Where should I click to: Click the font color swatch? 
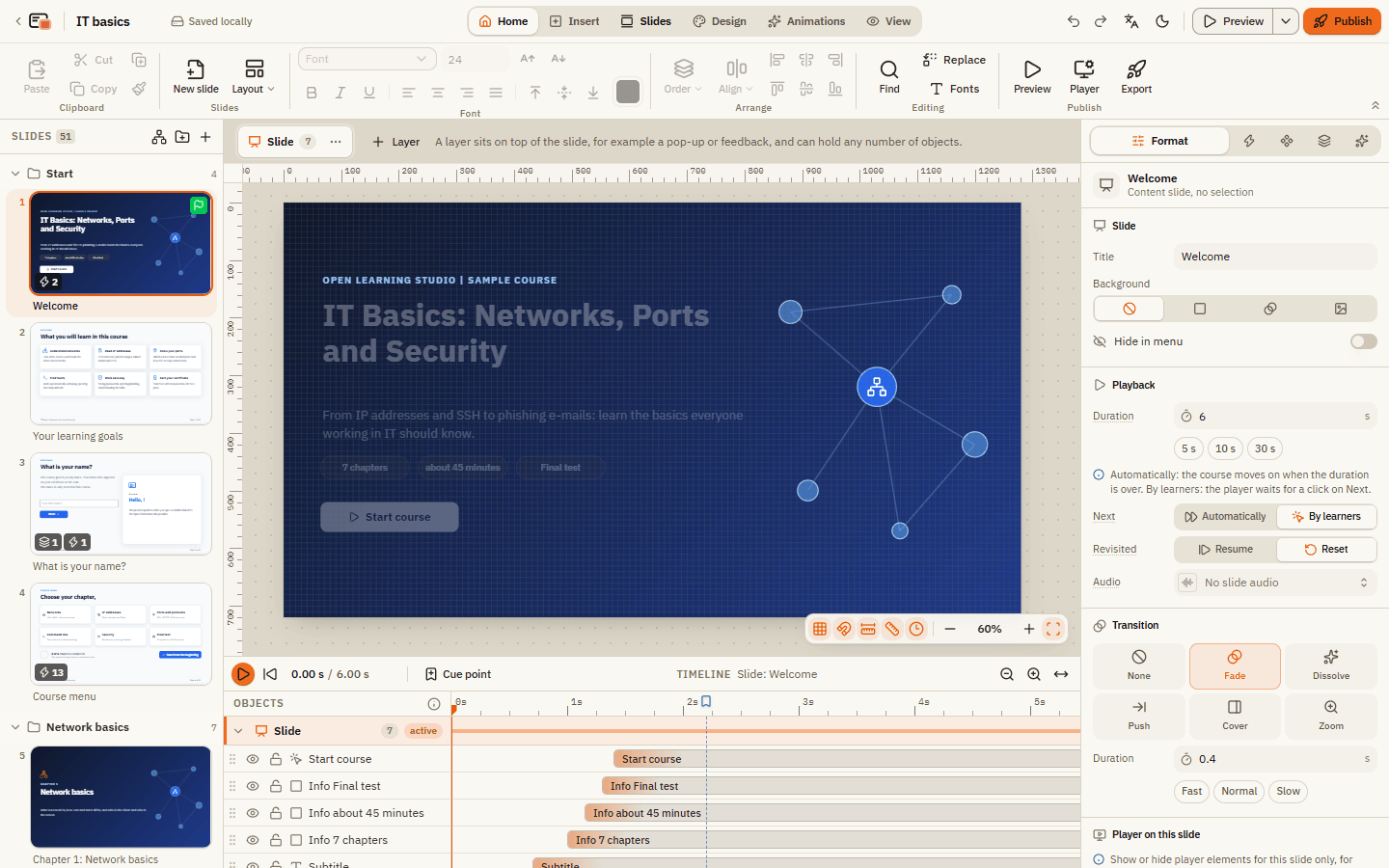[628, 92]
